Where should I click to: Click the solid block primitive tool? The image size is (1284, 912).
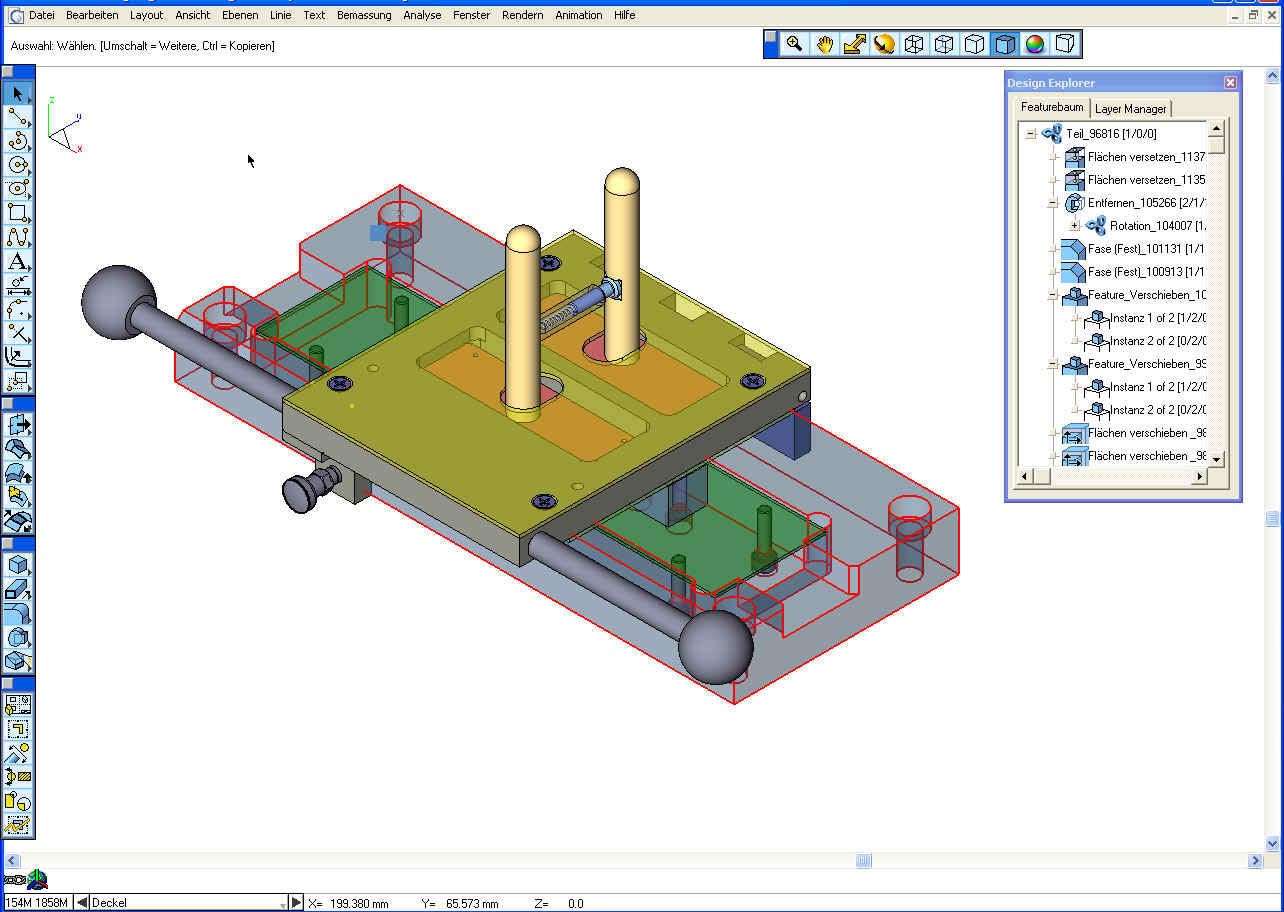point(18,566)
